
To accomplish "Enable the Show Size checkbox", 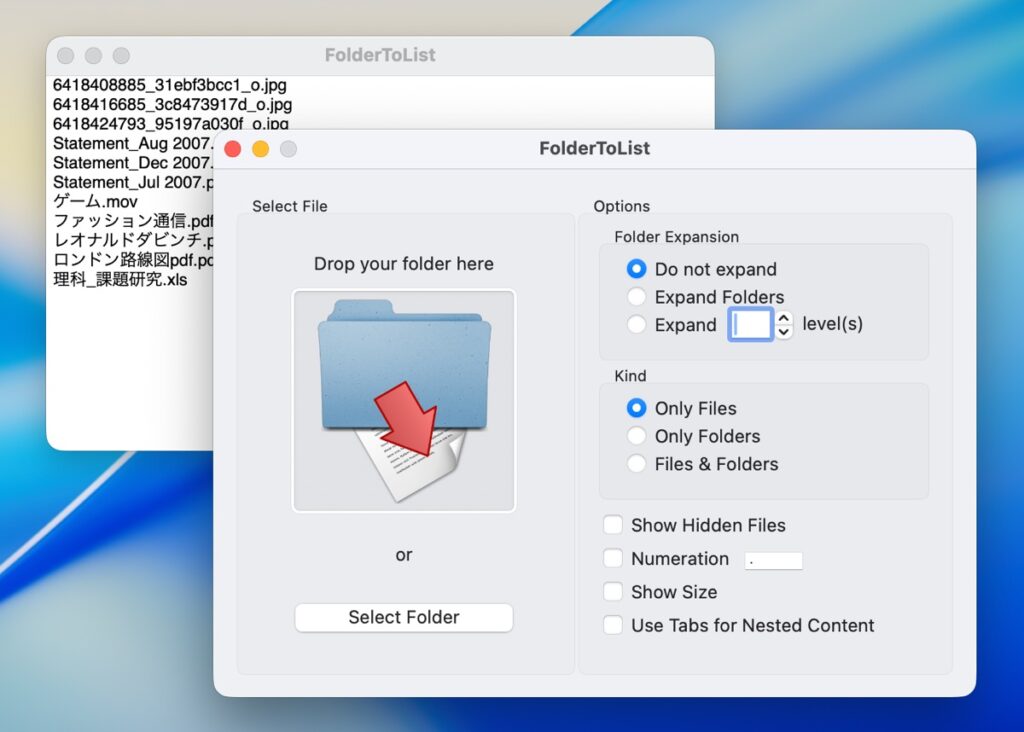I will coord(613,592).
